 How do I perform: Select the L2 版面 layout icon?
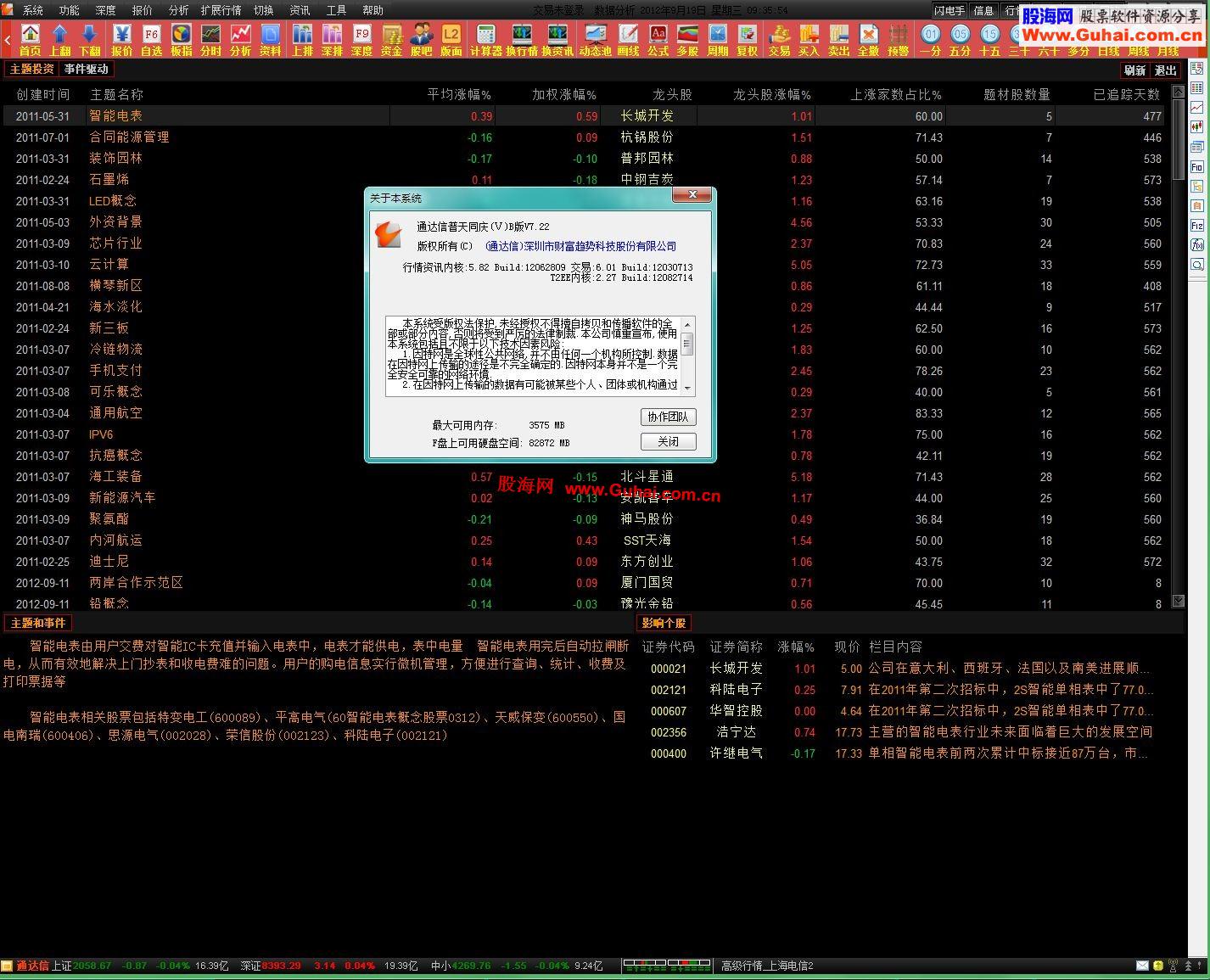(451, 40)
